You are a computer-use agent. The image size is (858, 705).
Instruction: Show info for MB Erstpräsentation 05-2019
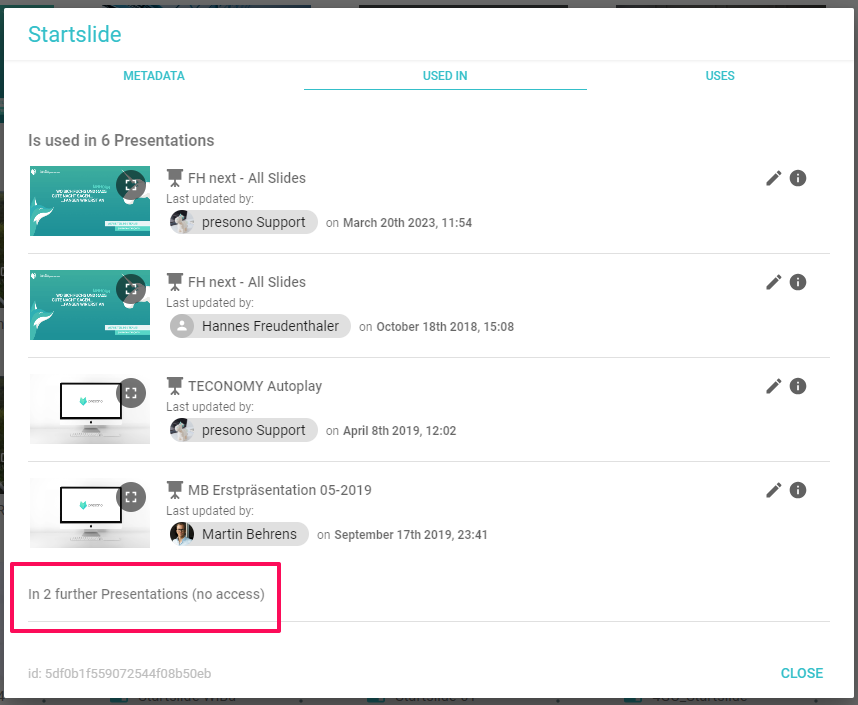coord(798,490)
